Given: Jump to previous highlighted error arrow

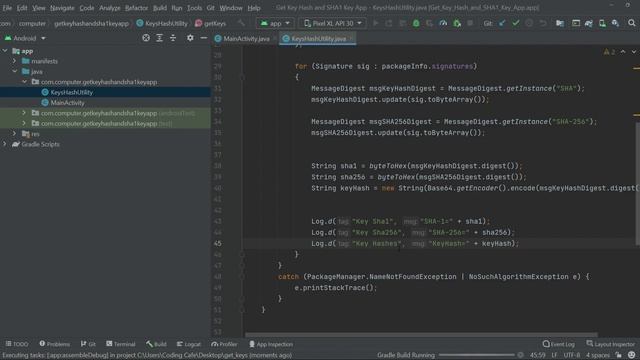Looking at the screenshot, I should tap(623, 52).
